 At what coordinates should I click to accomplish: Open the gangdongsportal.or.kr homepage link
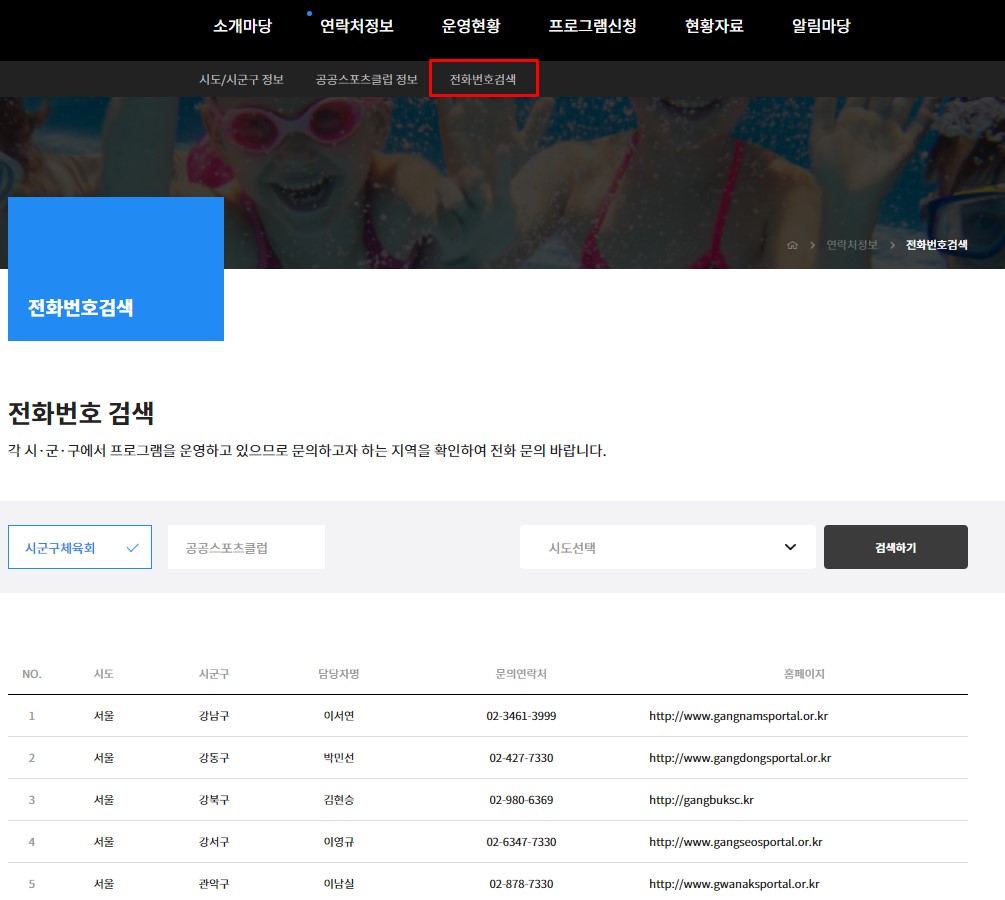coord(740,758)
